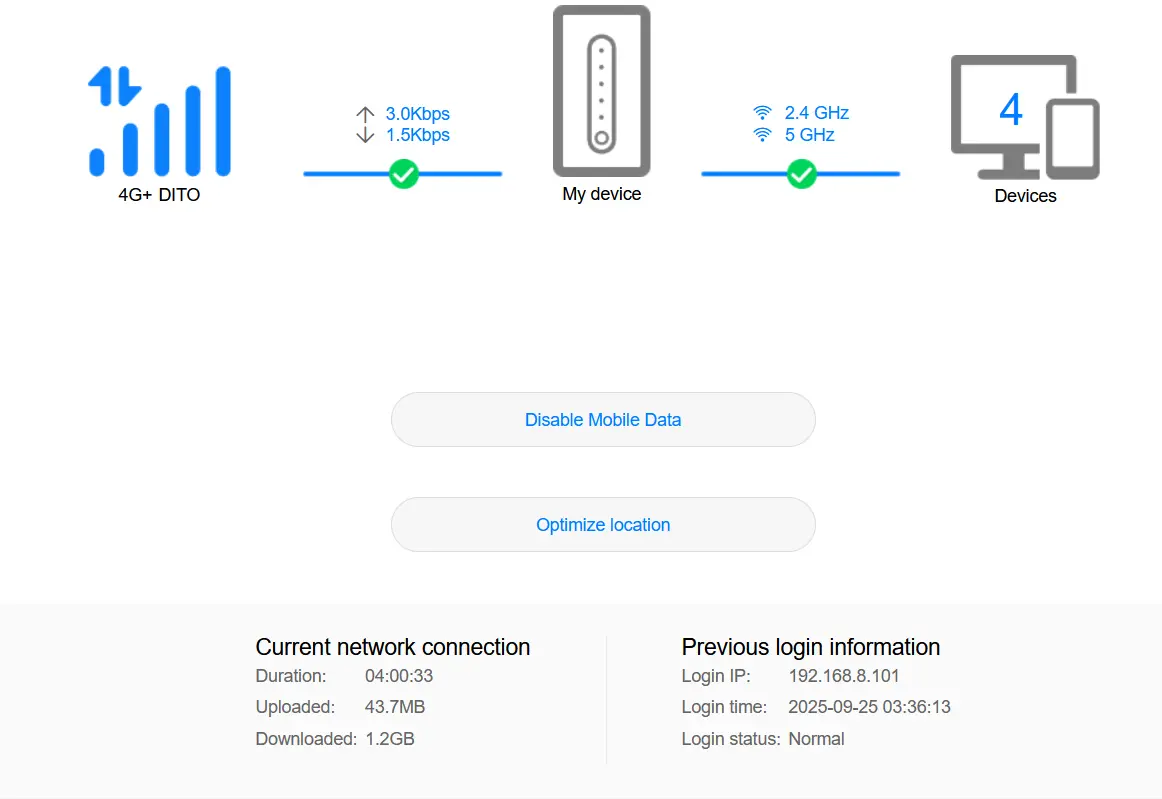1162x799 pixels.
Task: Click the Disable Mobile Data button
Action: tap(603, 420)
